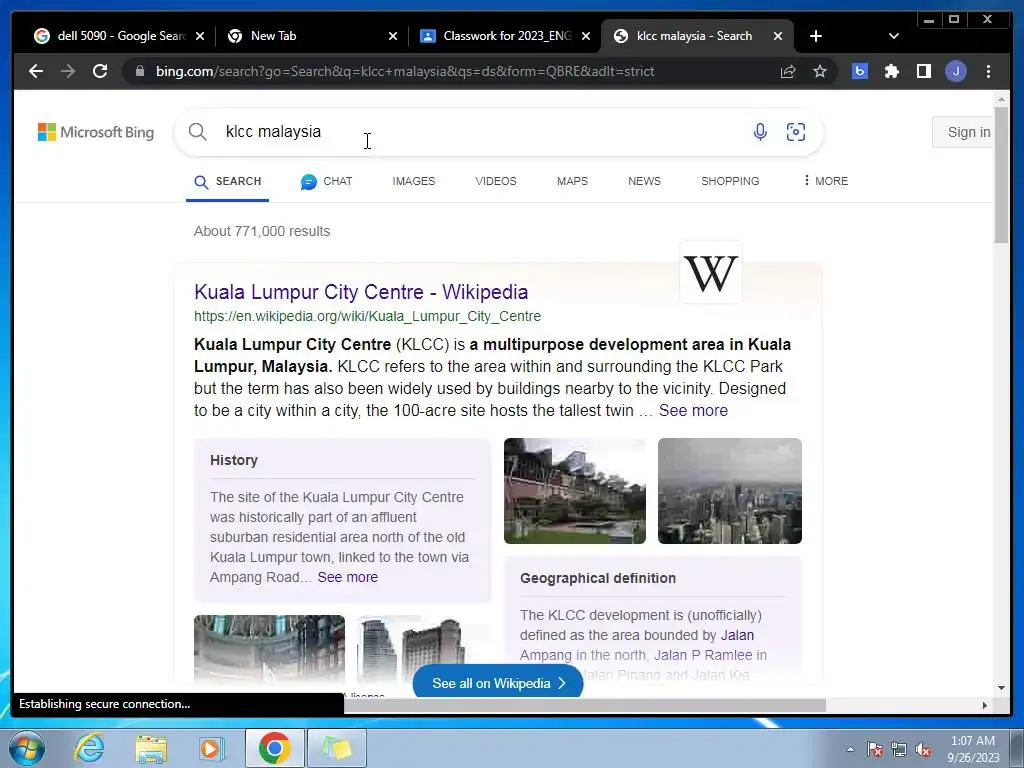Open the fountain park building thumbnail
The height and width of the screenshot is (768, 1024).
coord(575,491)
